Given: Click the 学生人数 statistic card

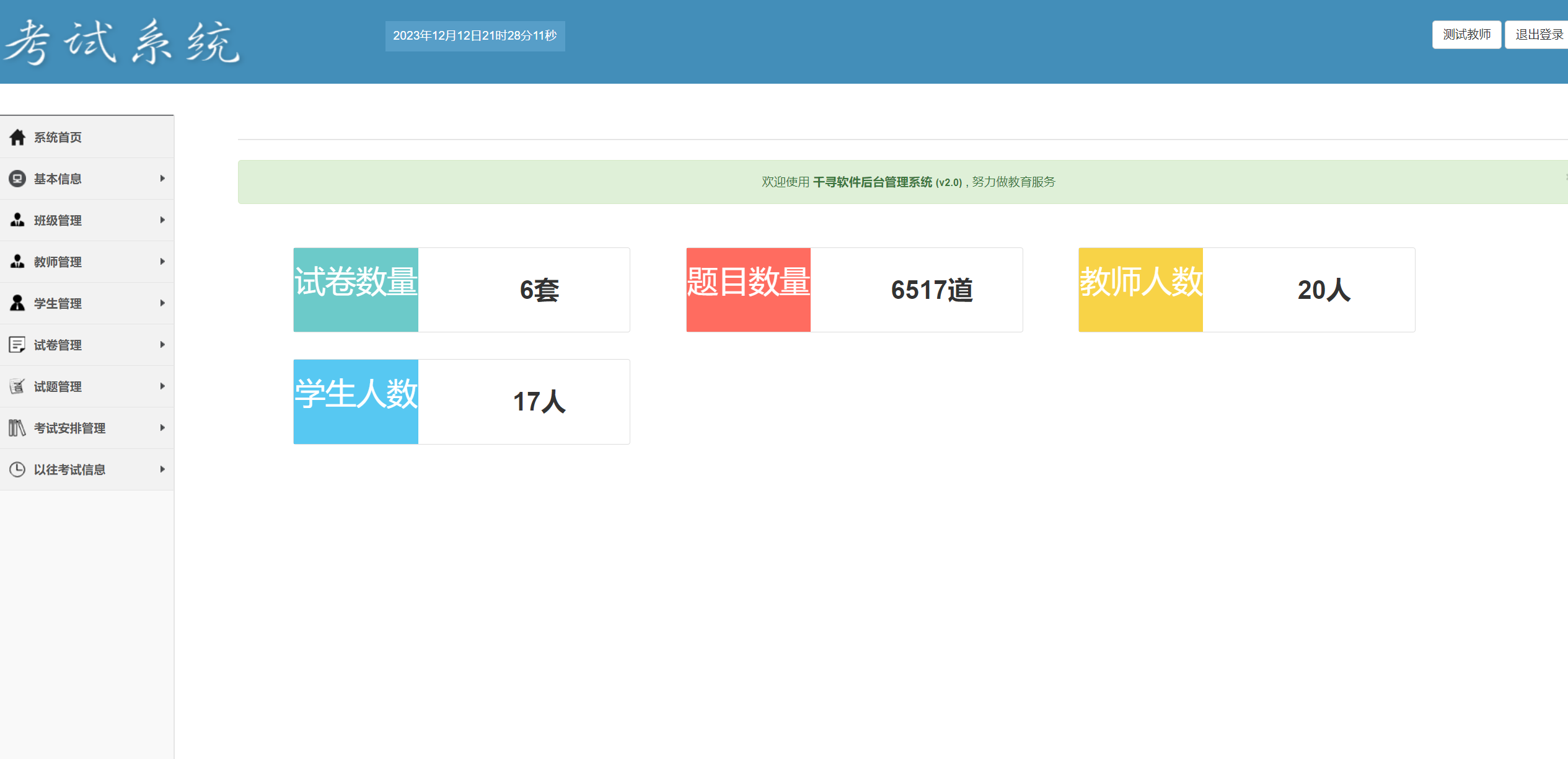Looking at the screenshot, I should [461, 402].
